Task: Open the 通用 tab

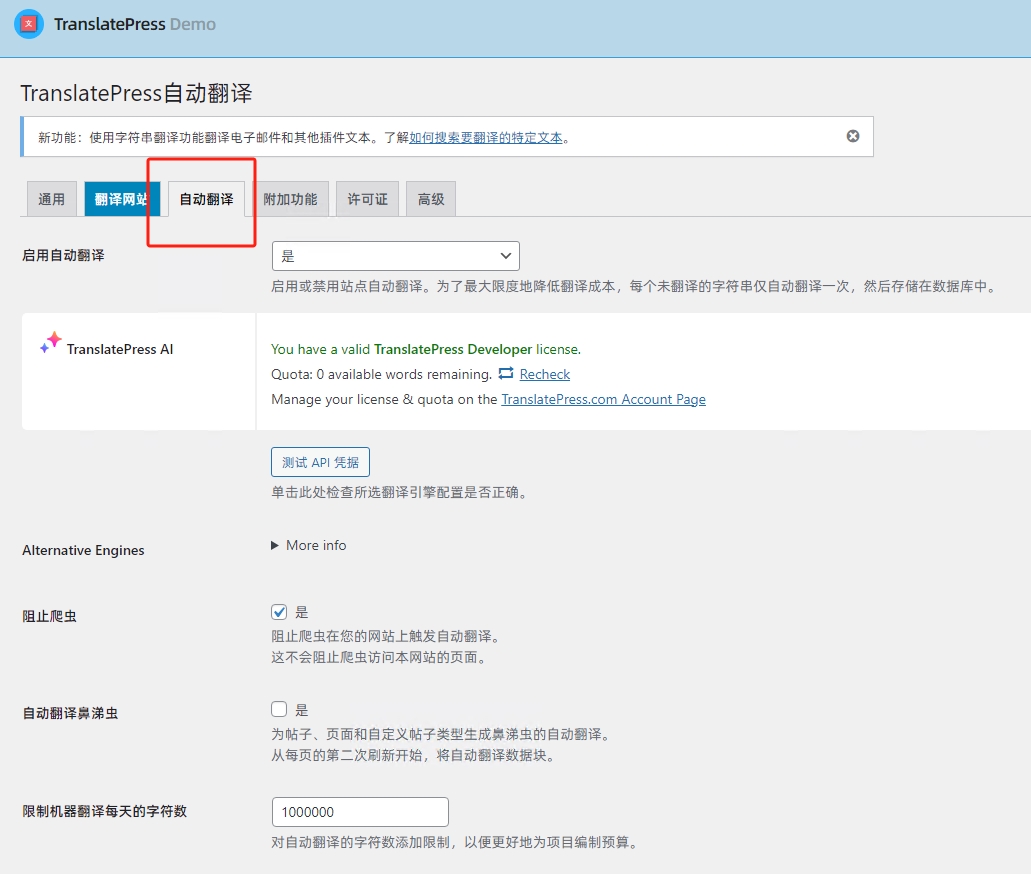Action: click(52, 199)
